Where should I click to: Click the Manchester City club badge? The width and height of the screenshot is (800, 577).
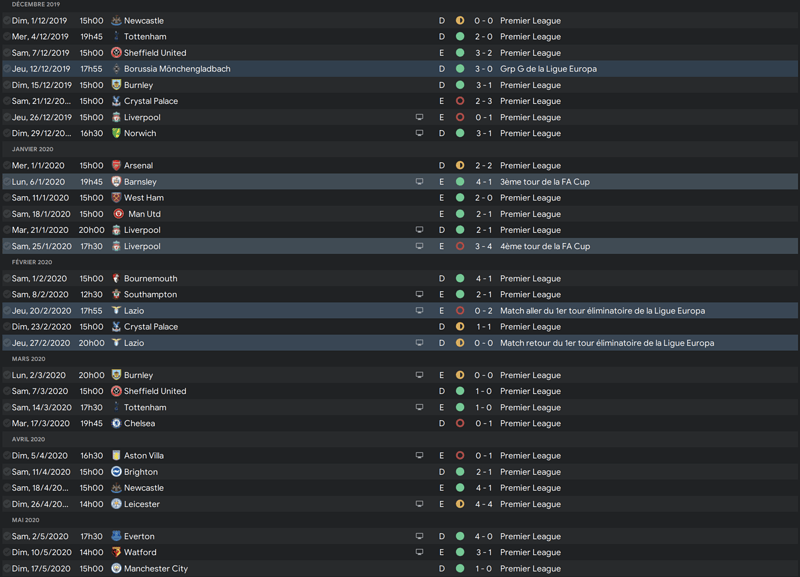pyautogui.click(x=116, y=569)
